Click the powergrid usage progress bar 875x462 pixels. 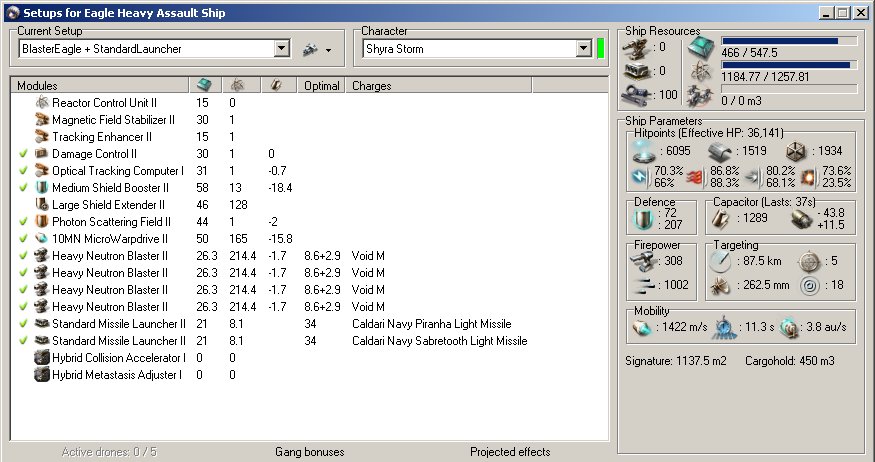pyautogui.click(x=789, y=65)
